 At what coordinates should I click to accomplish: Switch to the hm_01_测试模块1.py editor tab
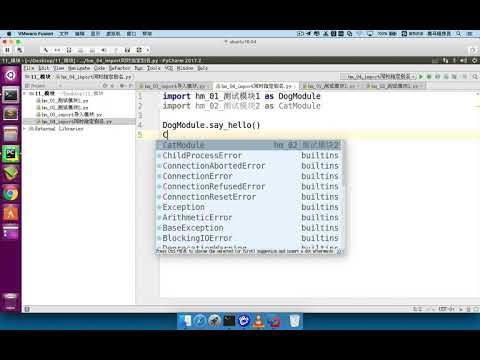tap(330, 86)
